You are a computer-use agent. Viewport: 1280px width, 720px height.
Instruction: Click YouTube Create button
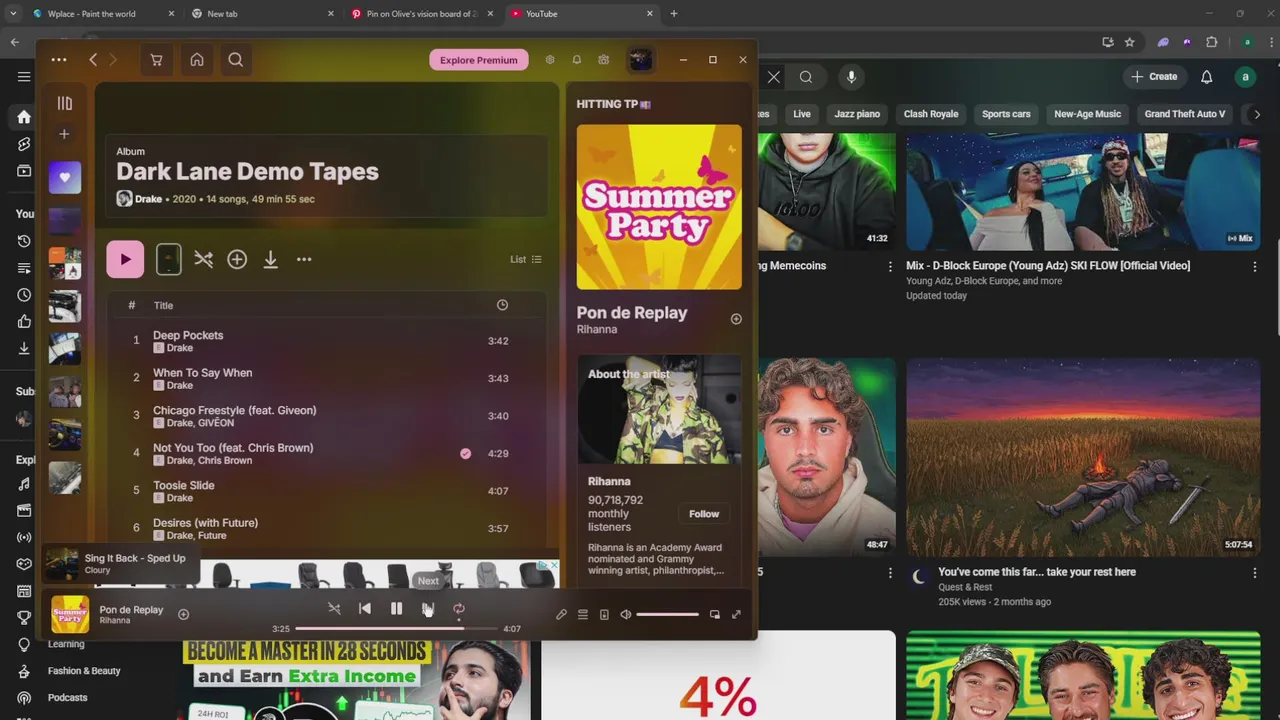click(x=1154, y=77)
